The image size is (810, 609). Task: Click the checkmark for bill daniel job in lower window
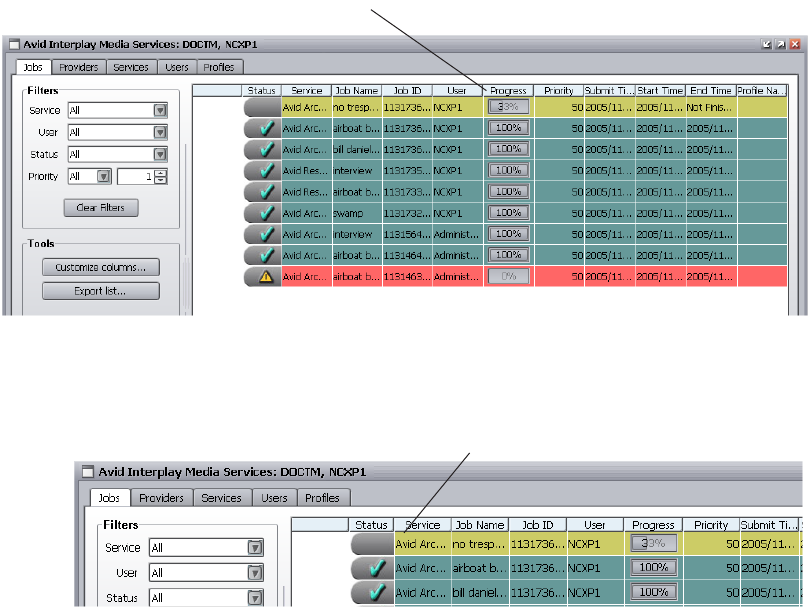point(377,592)
